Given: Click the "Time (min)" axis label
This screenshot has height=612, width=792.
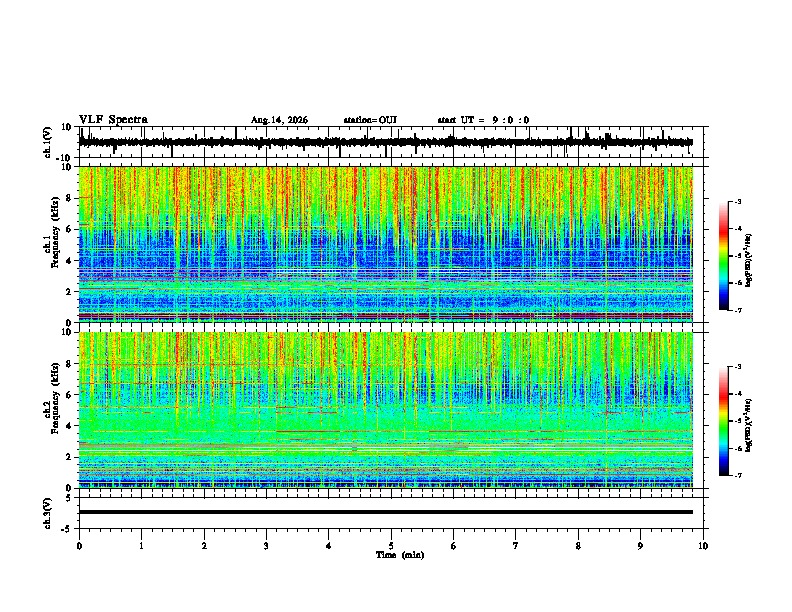Looking at the screenshot, I should coord(400,555).
